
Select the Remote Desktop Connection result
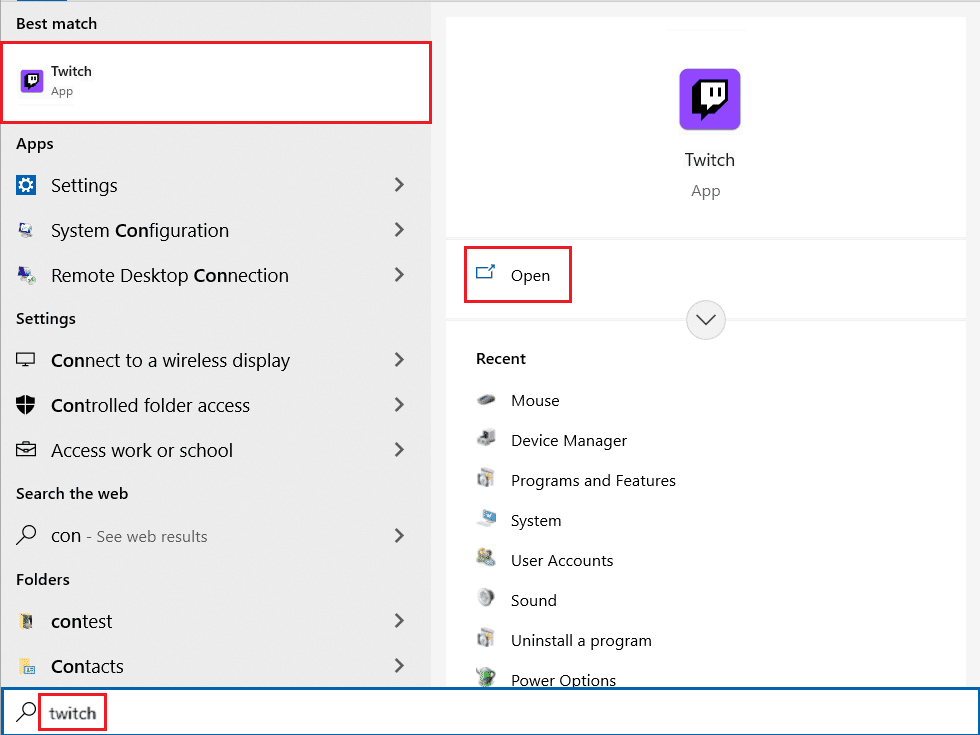click(215, 275)
